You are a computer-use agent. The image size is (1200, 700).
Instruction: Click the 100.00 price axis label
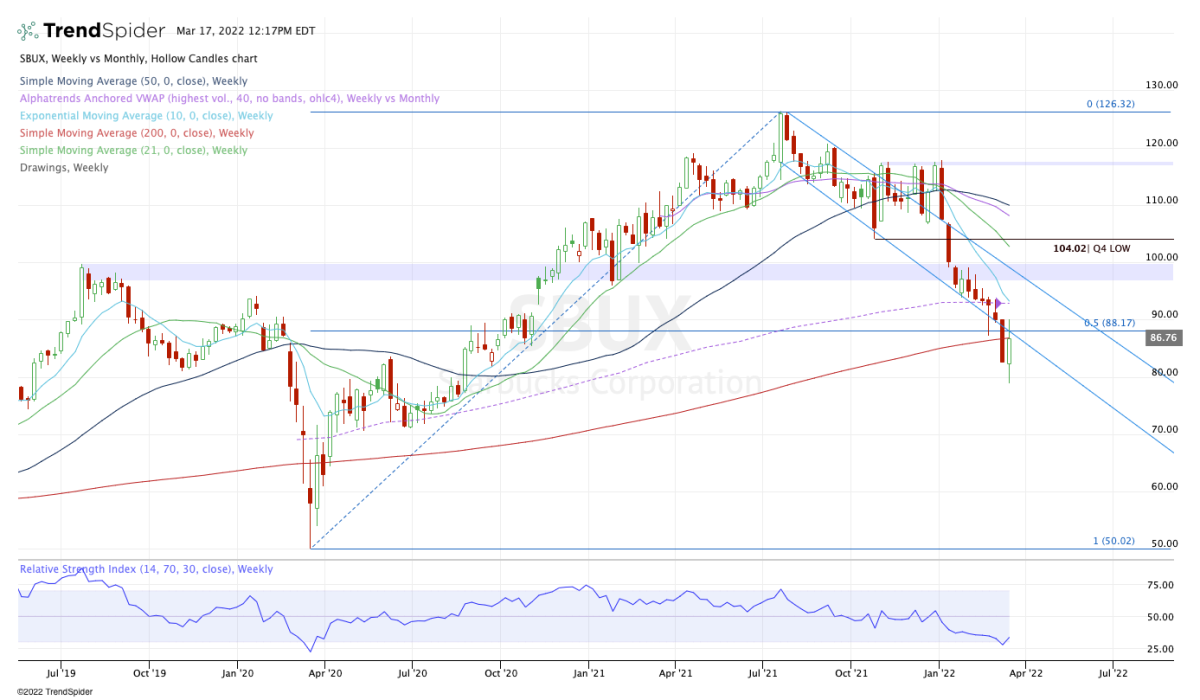[x=1164, y=258]
